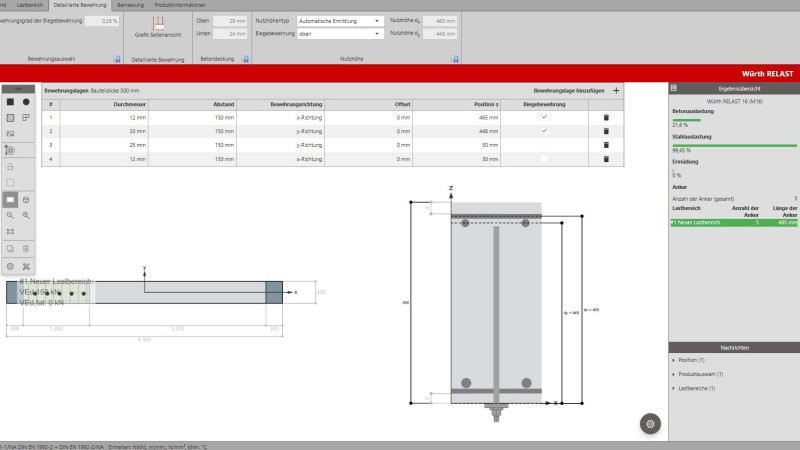Select the filled circle shape tool
Viewport: 800px width, 450px height.
click(26, 101)
